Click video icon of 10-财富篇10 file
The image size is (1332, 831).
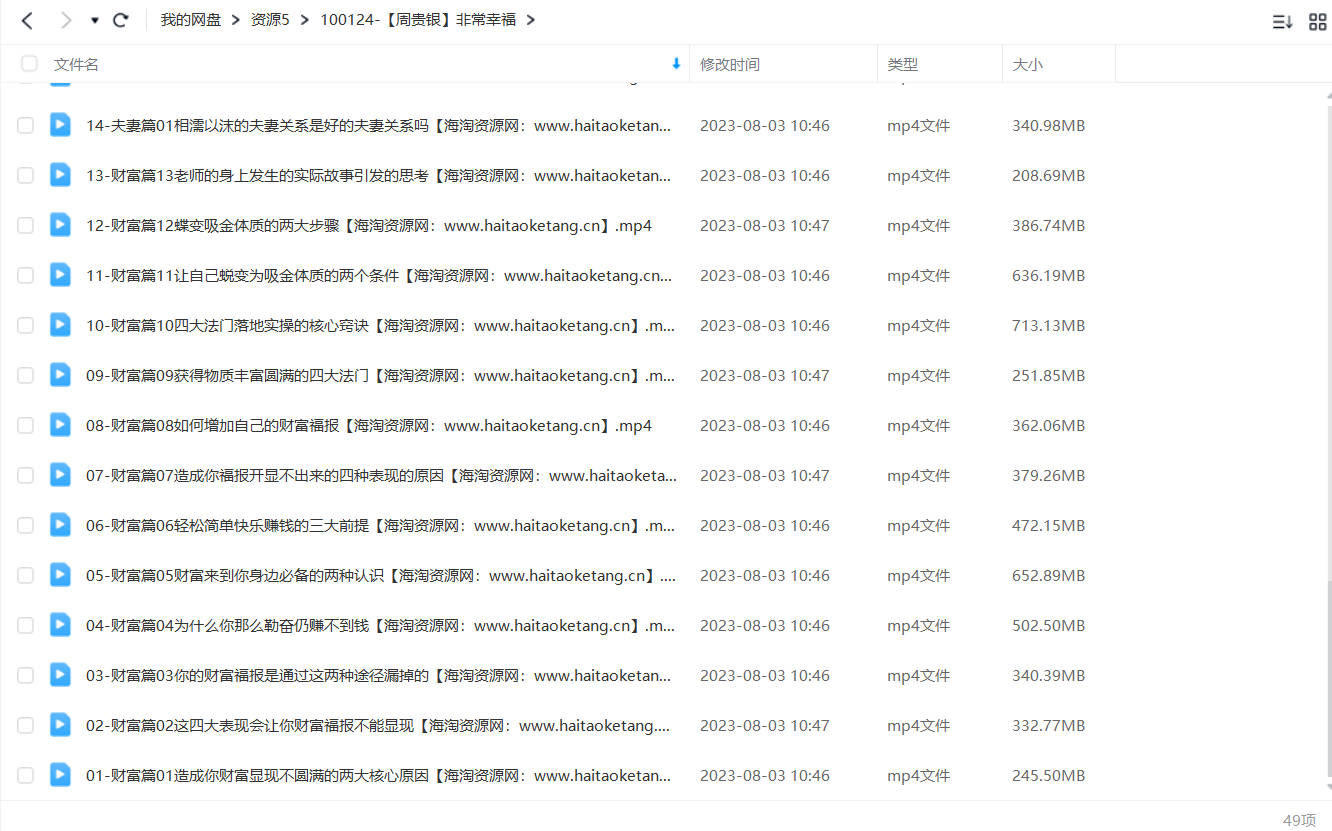(61, 324)
